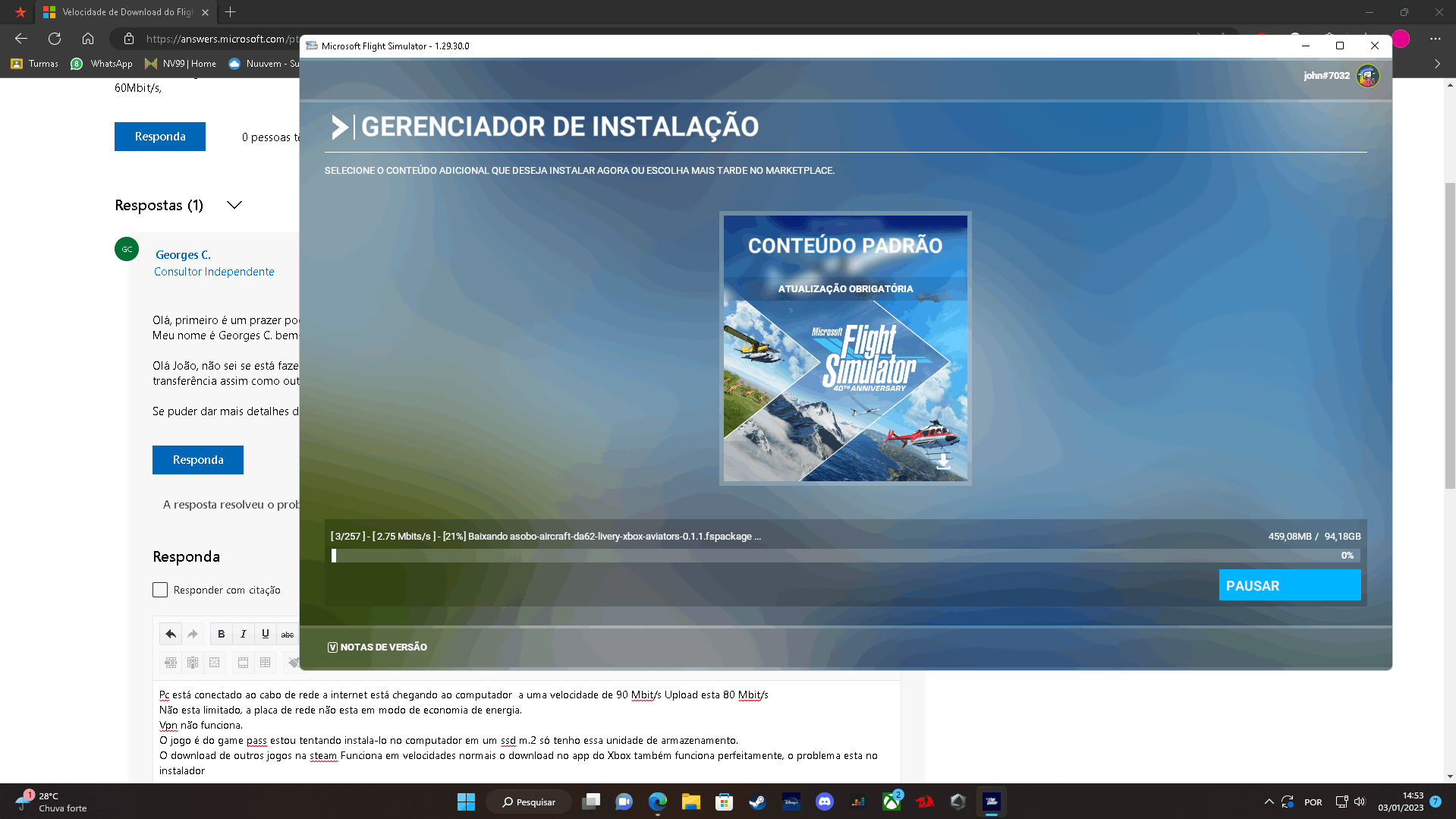This screenshot has height=819, width=1456.
Task: Click Responda under Georges' answer
Action: pos(198,460)
